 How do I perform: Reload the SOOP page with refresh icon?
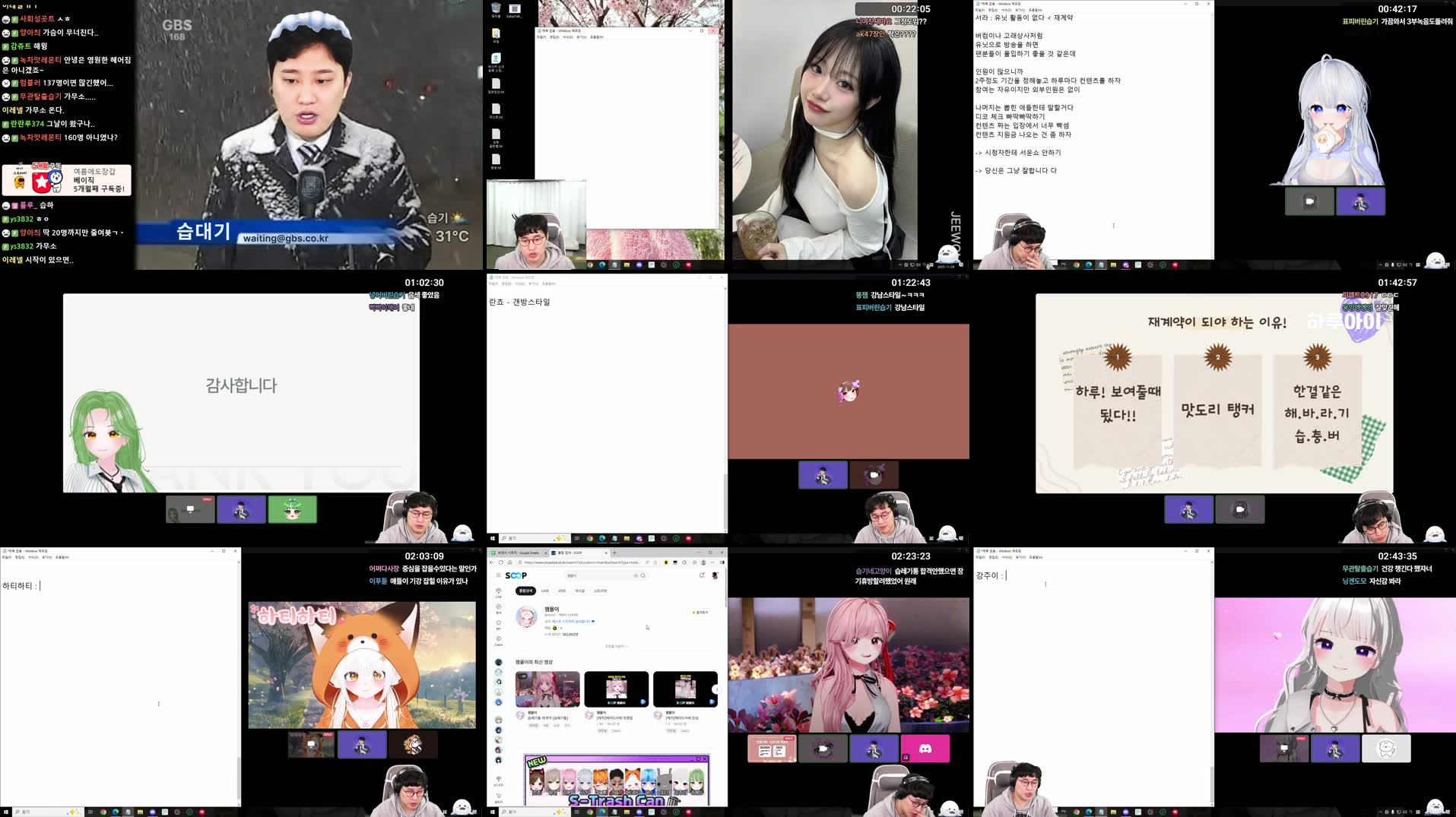[501, 562]
